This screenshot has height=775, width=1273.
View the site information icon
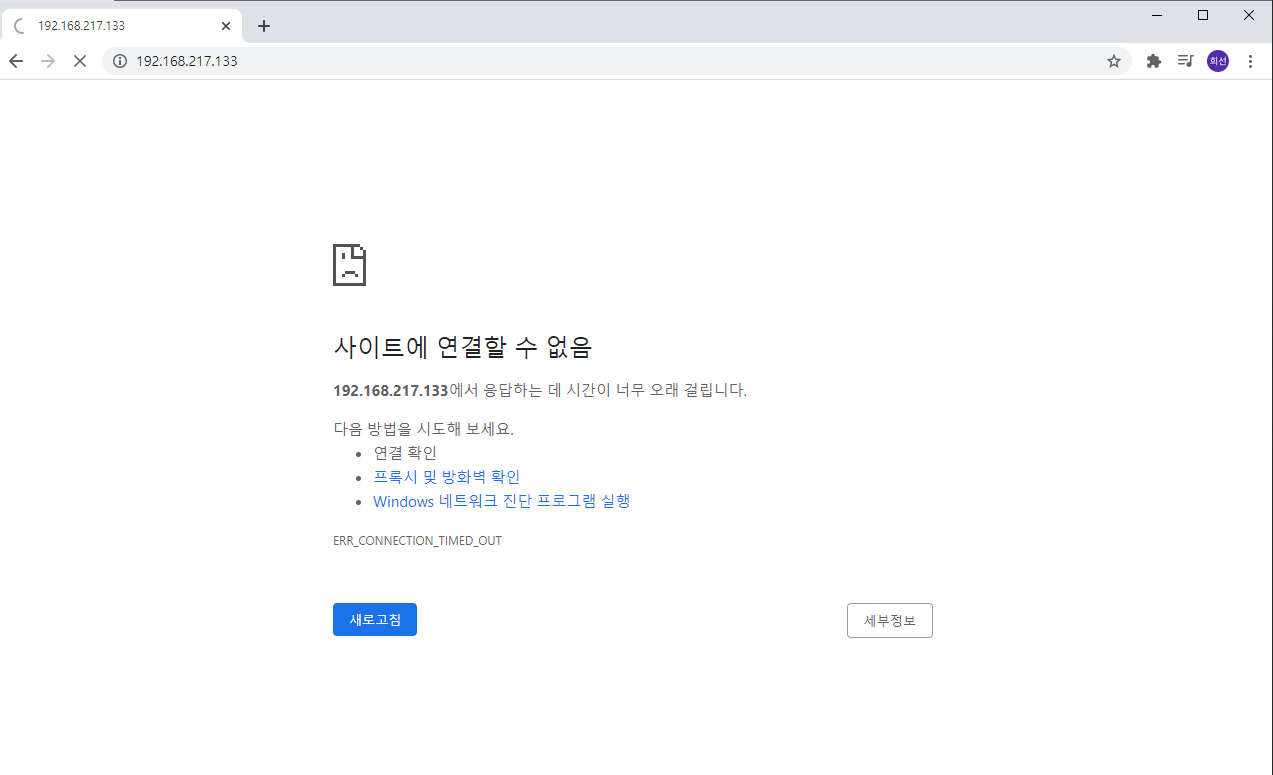point(120,61)
